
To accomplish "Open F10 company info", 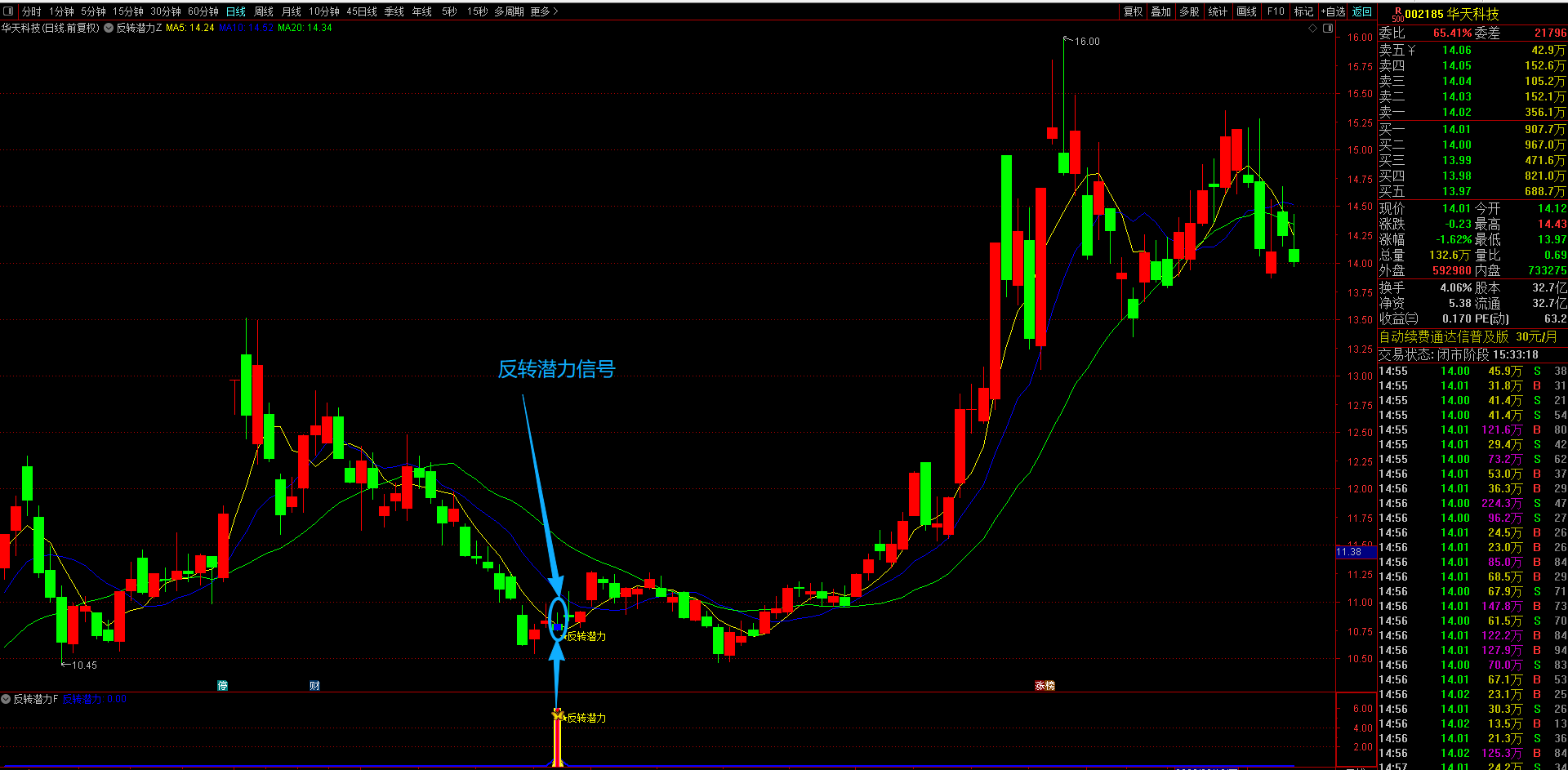I will pos(1276,11).
